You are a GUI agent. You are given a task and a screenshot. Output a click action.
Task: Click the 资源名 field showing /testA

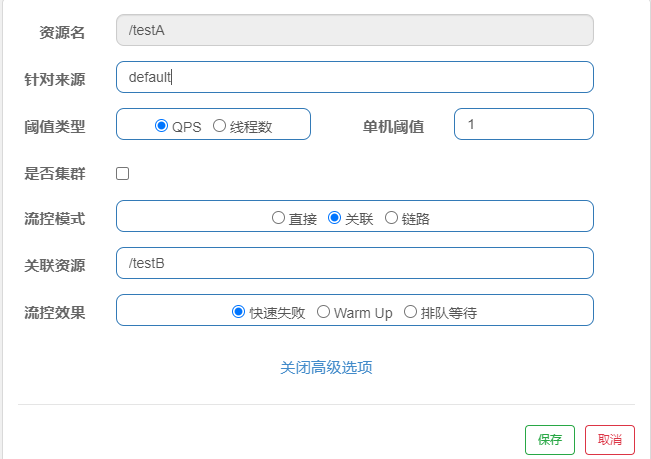point(355,30)
